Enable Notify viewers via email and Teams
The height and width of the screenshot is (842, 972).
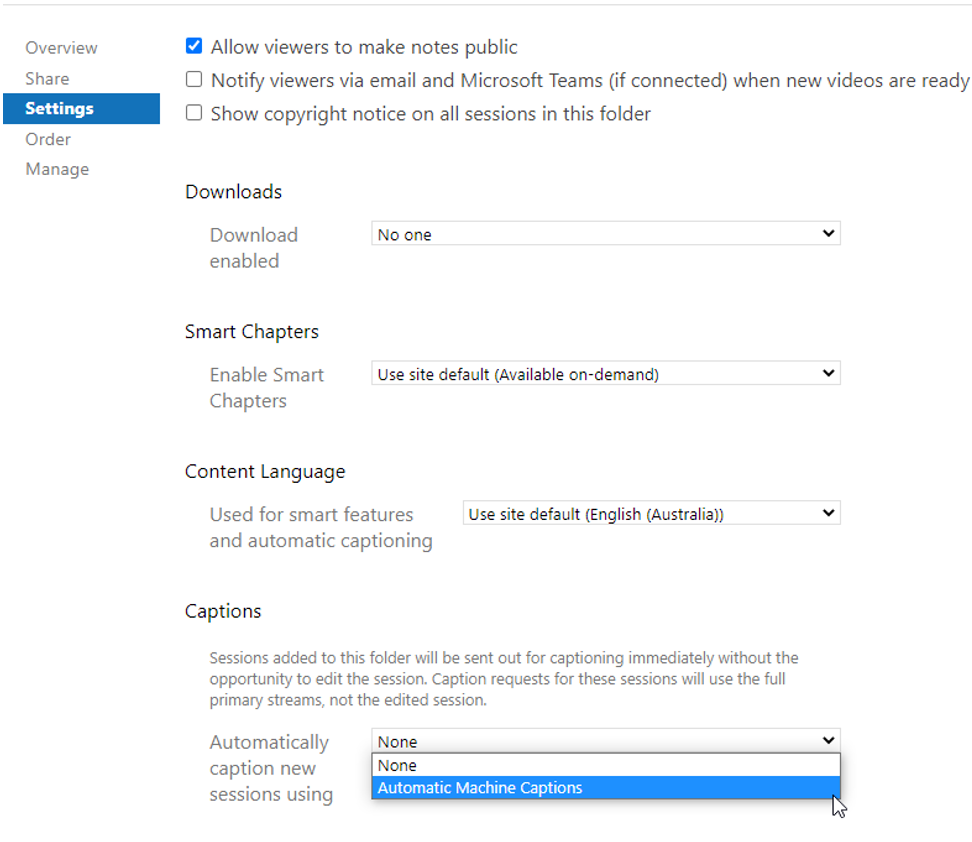[194, 79]
